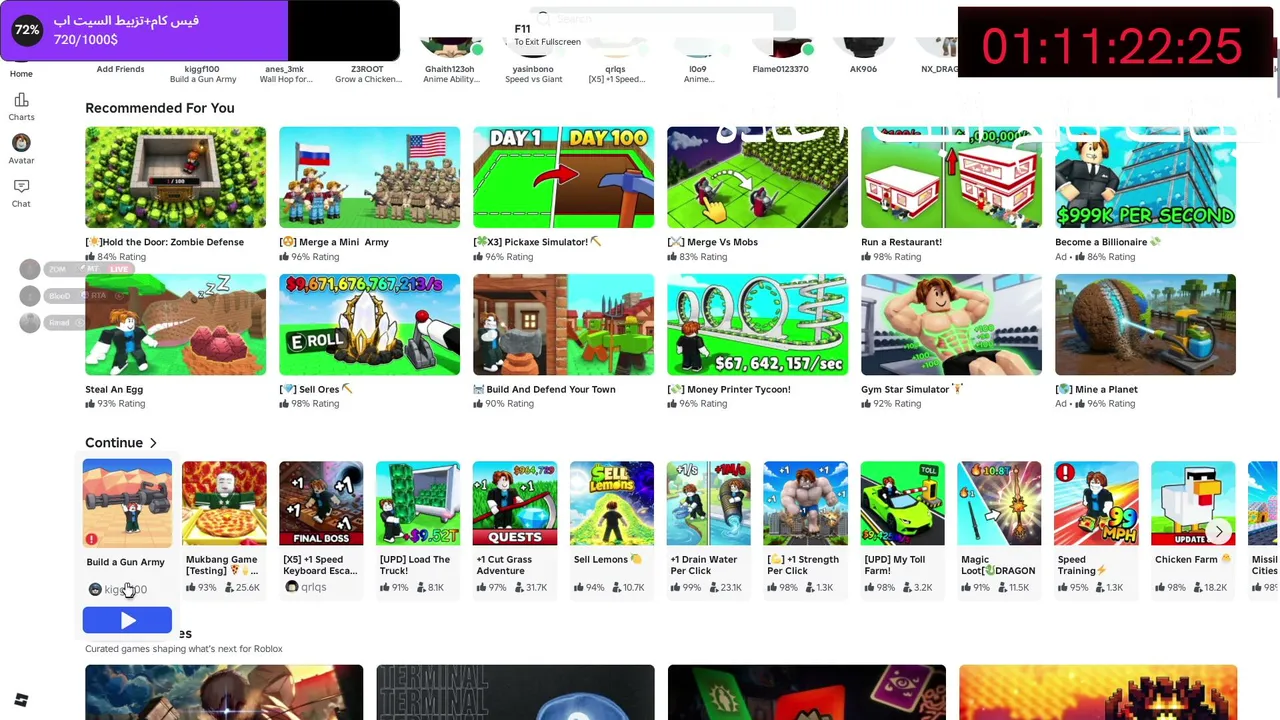1280x720 pixels.
Task: Click the qrlqs creator name under Keyboard Escape
Action: click(313, 588)
